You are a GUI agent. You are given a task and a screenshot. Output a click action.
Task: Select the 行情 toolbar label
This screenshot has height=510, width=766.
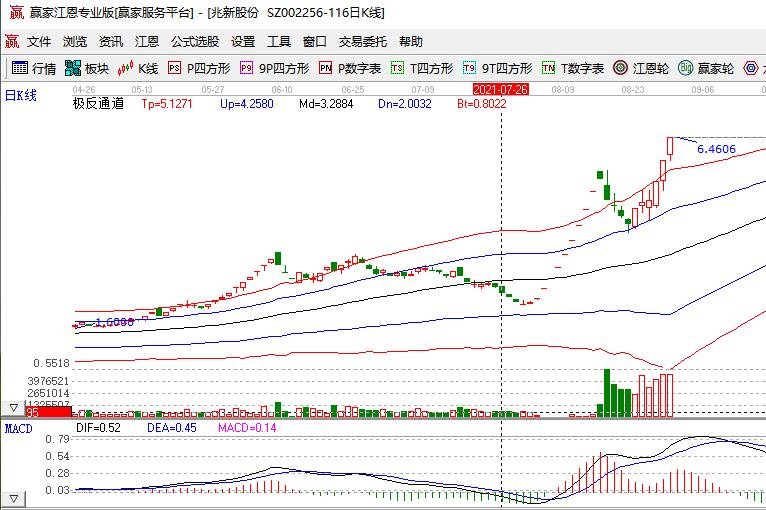pos(44,69)
